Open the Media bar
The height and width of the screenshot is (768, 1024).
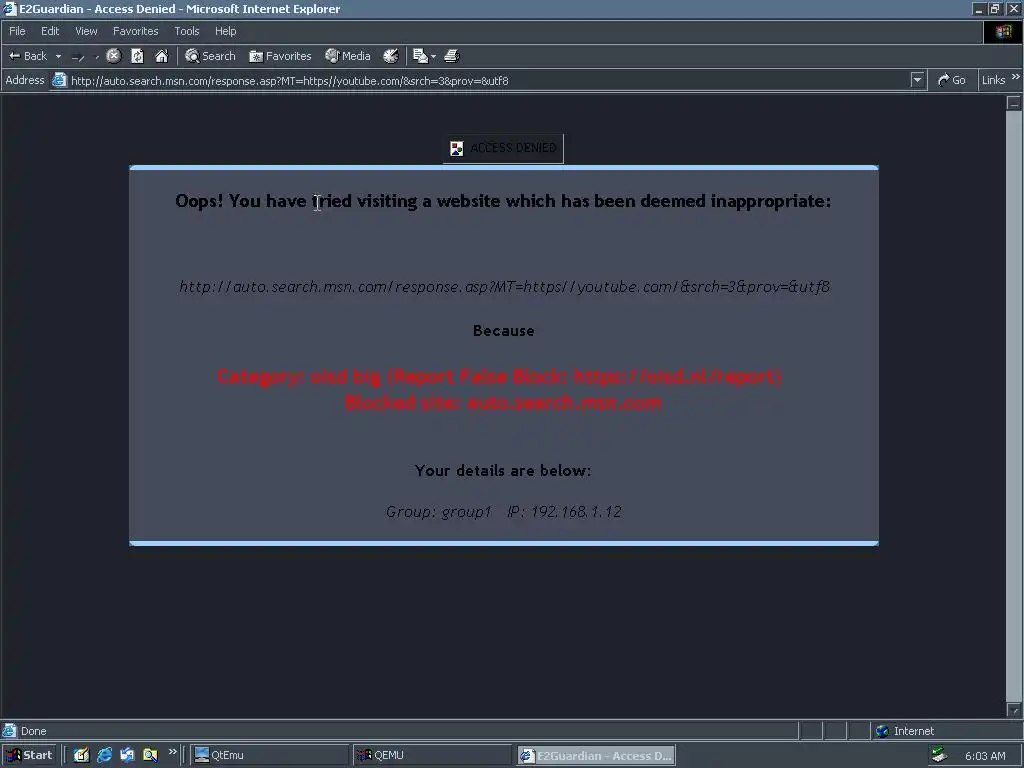(348, 56)
